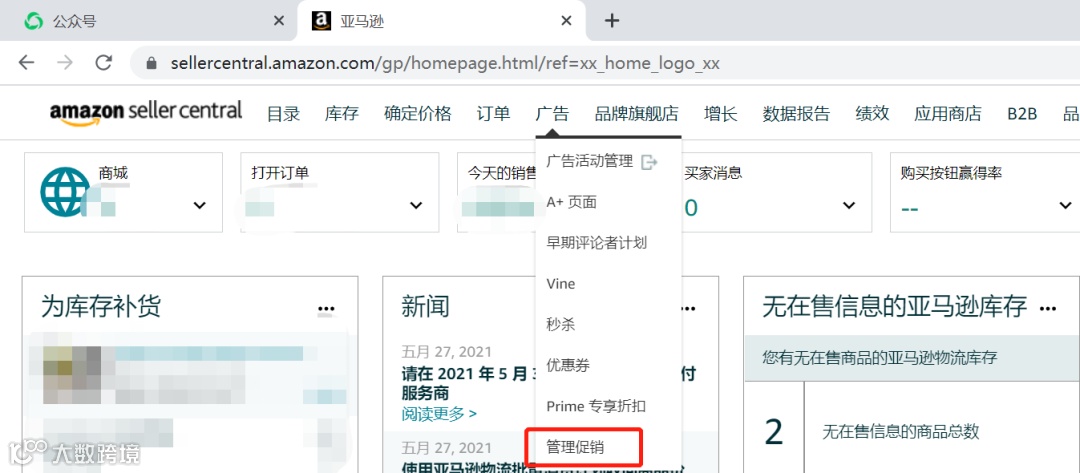Click the 买家消息 count 0

[691, 207]
